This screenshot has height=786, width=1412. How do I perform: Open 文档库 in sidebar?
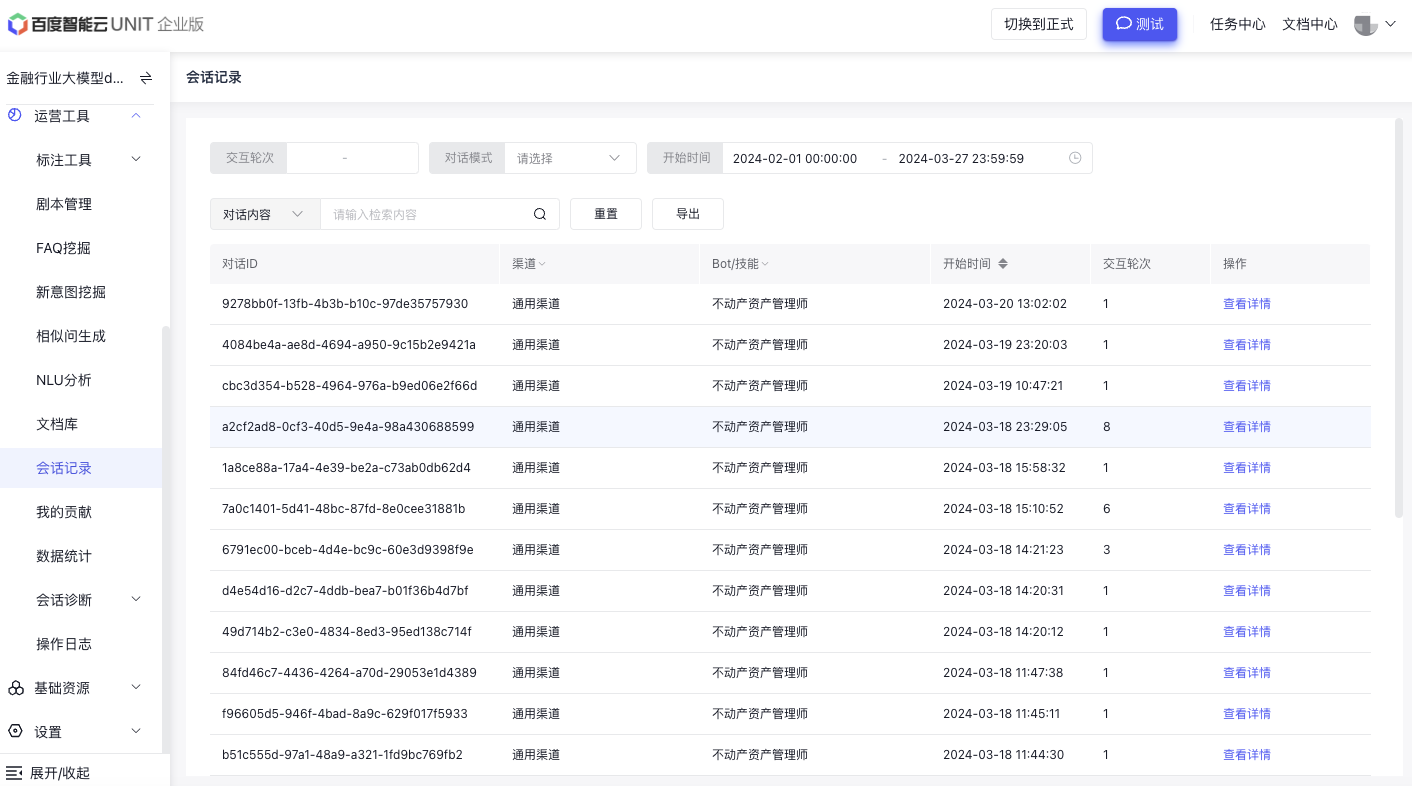click(x=57, y=424)
